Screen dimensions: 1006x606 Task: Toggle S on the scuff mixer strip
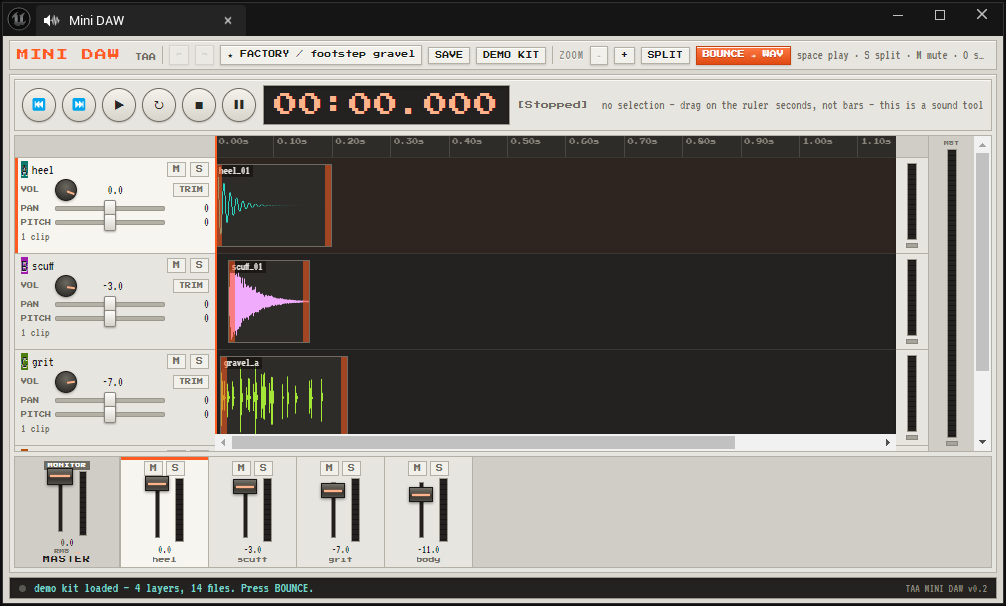[263, 467]
